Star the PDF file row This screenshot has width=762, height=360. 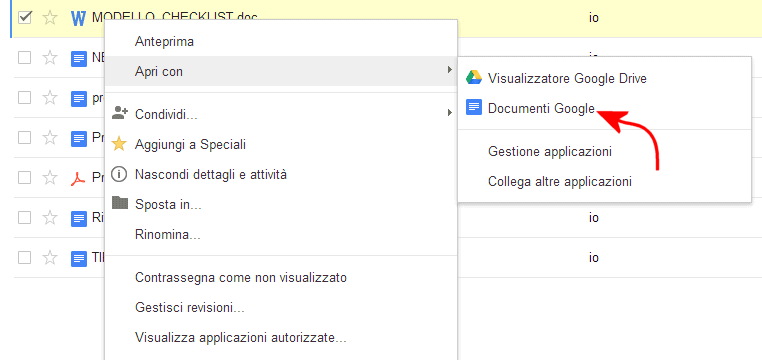click(50, 178)
